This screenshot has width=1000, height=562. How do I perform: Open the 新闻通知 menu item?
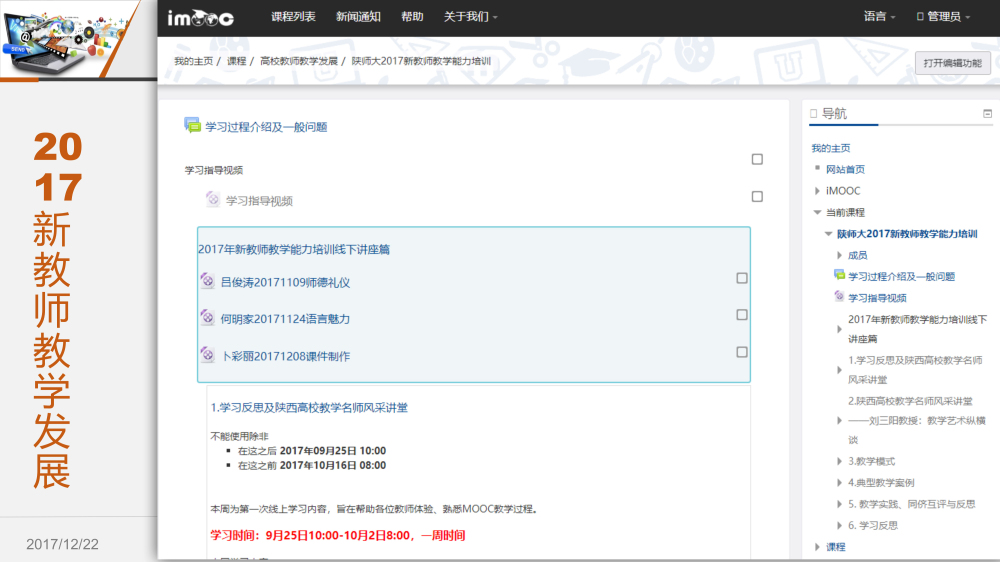tap(358, 17)
